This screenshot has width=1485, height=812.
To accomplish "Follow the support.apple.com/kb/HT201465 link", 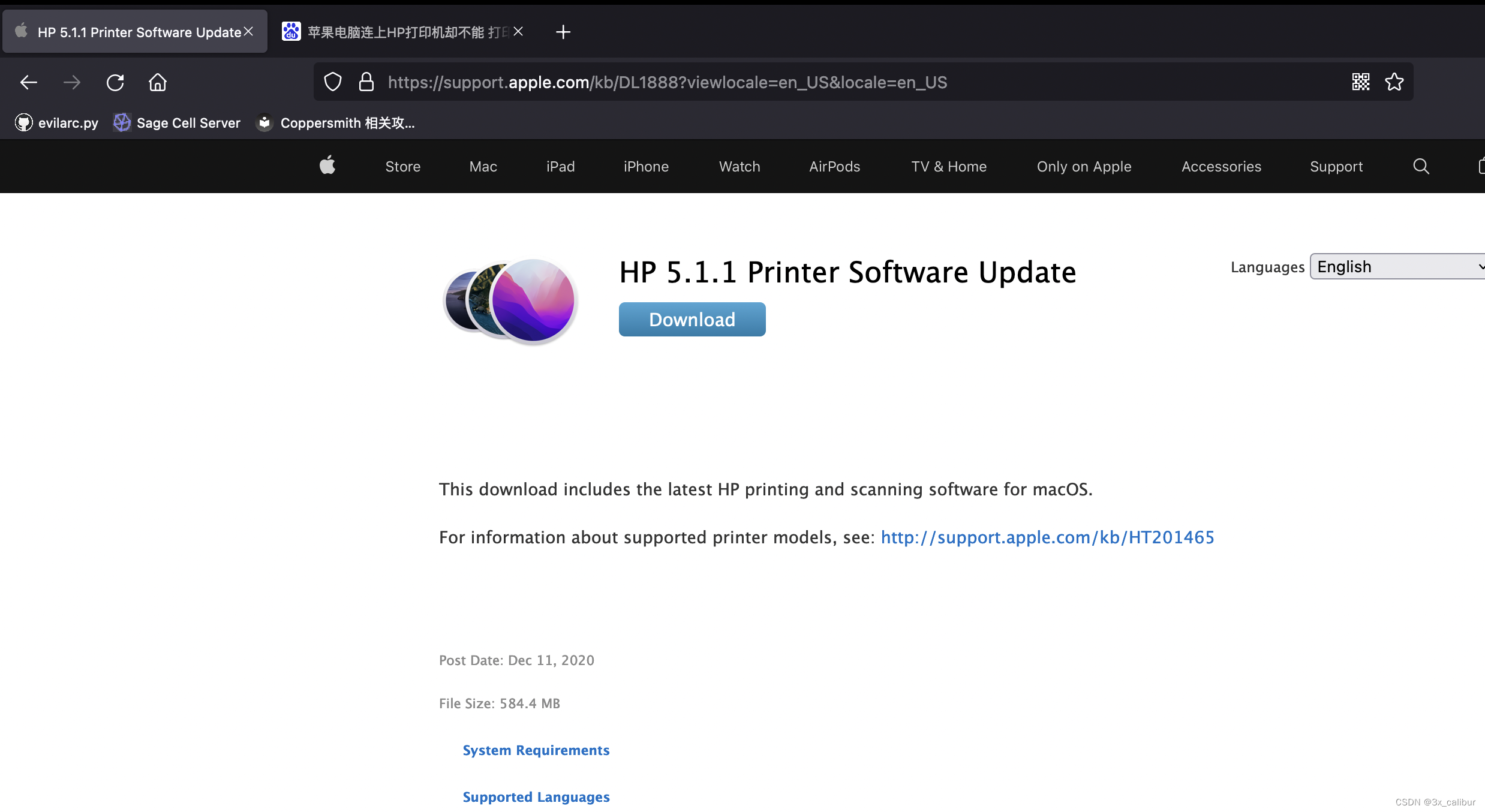I will (x=1048, y=537).
